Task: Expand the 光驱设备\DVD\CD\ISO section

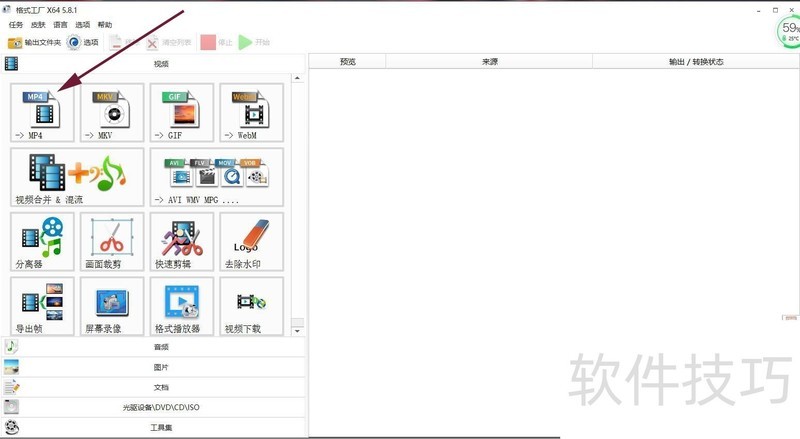Action: (x=154, y=407)
